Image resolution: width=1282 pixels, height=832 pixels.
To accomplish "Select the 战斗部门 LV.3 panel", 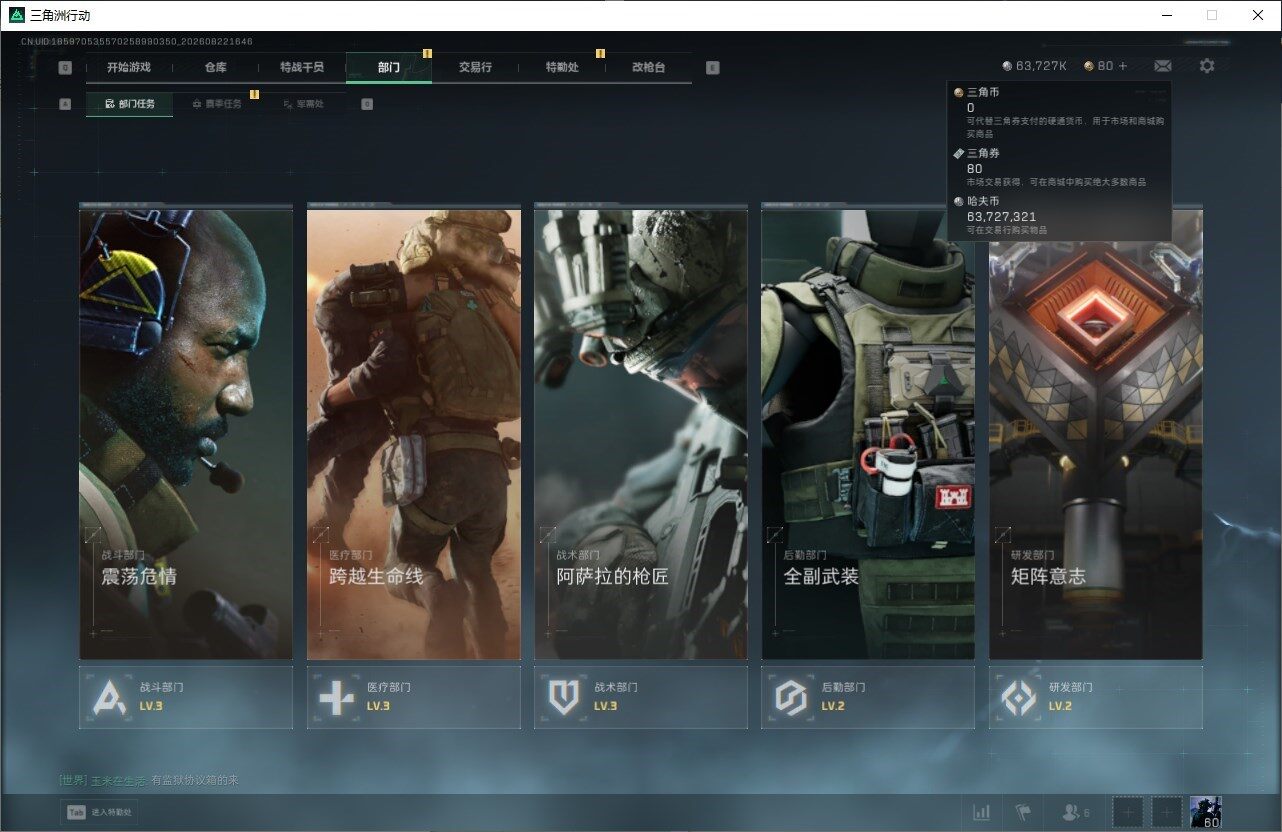I will [x=186, y=697].
